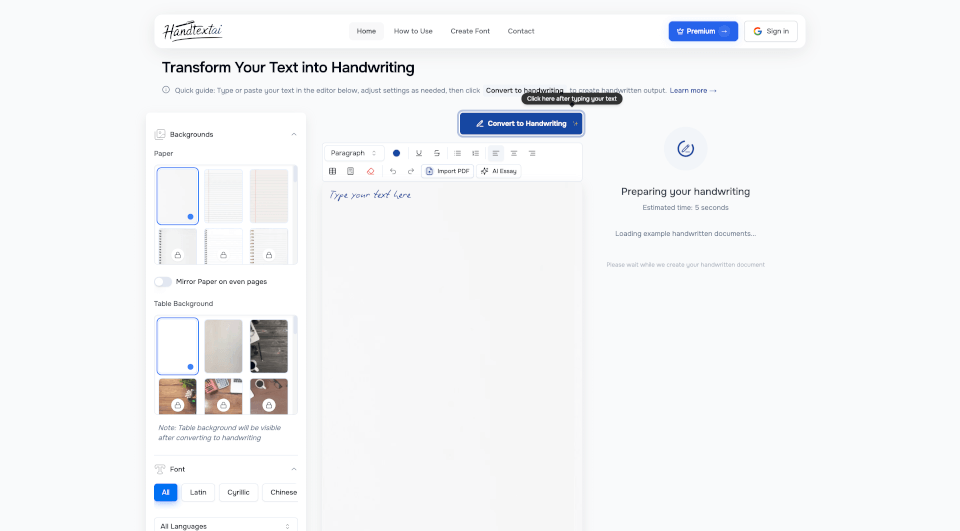Click the Handtextai logo
Viewport: 960px width, 531px height.
point(193,31)
